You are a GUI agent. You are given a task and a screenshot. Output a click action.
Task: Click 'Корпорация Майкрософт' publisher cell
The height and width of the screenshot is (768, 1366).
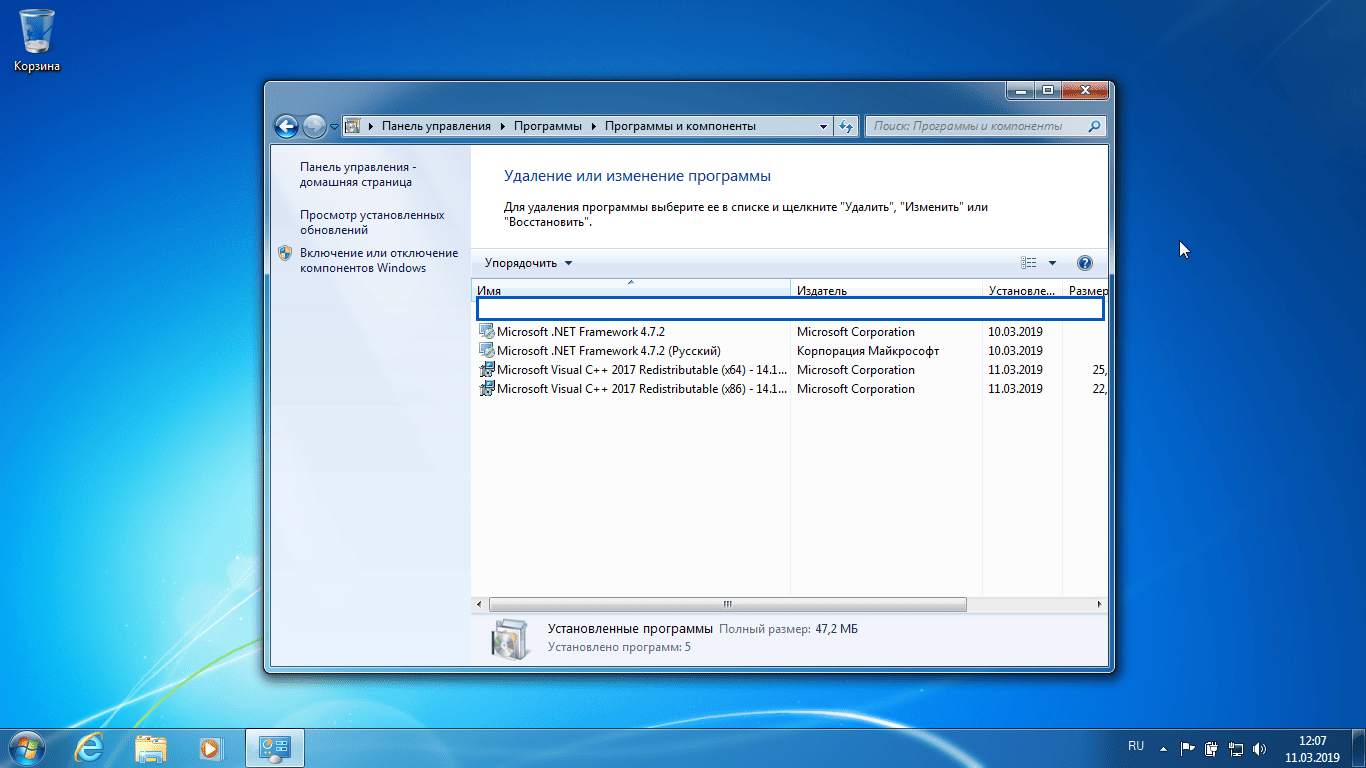point(868,351)
